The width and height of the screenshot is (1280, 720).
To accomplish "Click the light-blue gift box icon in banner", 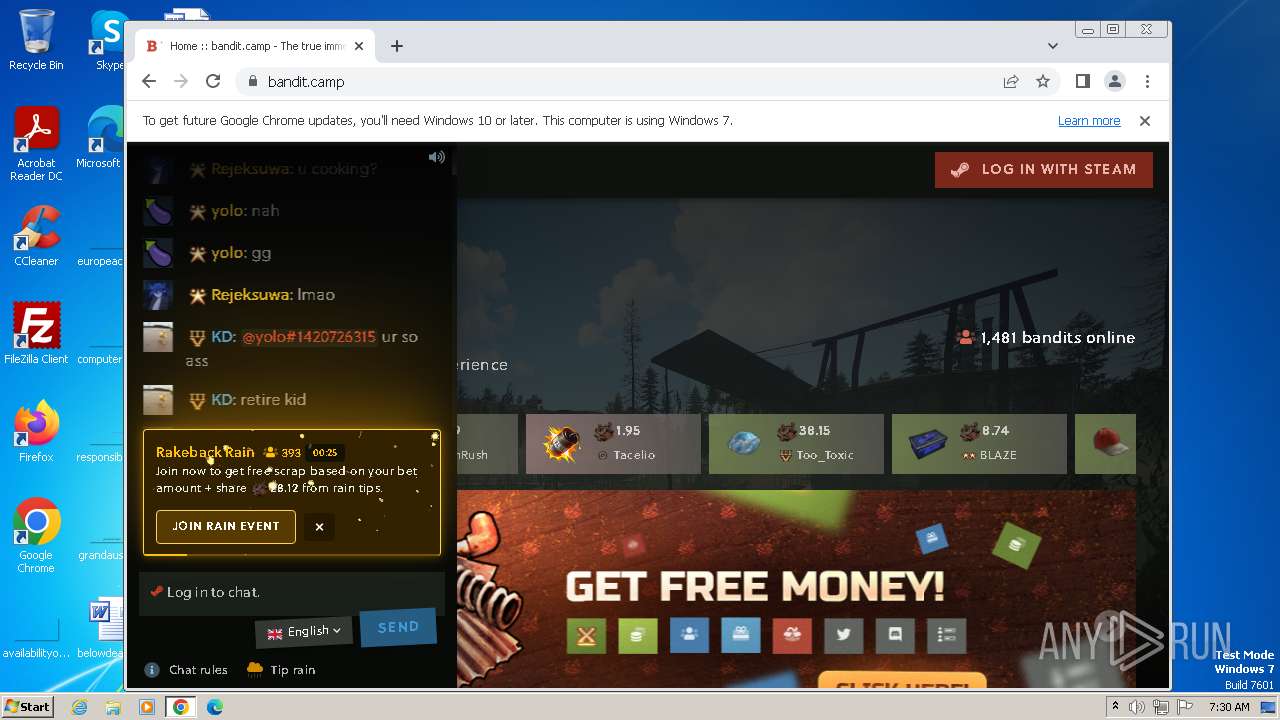I will point(740,635).
